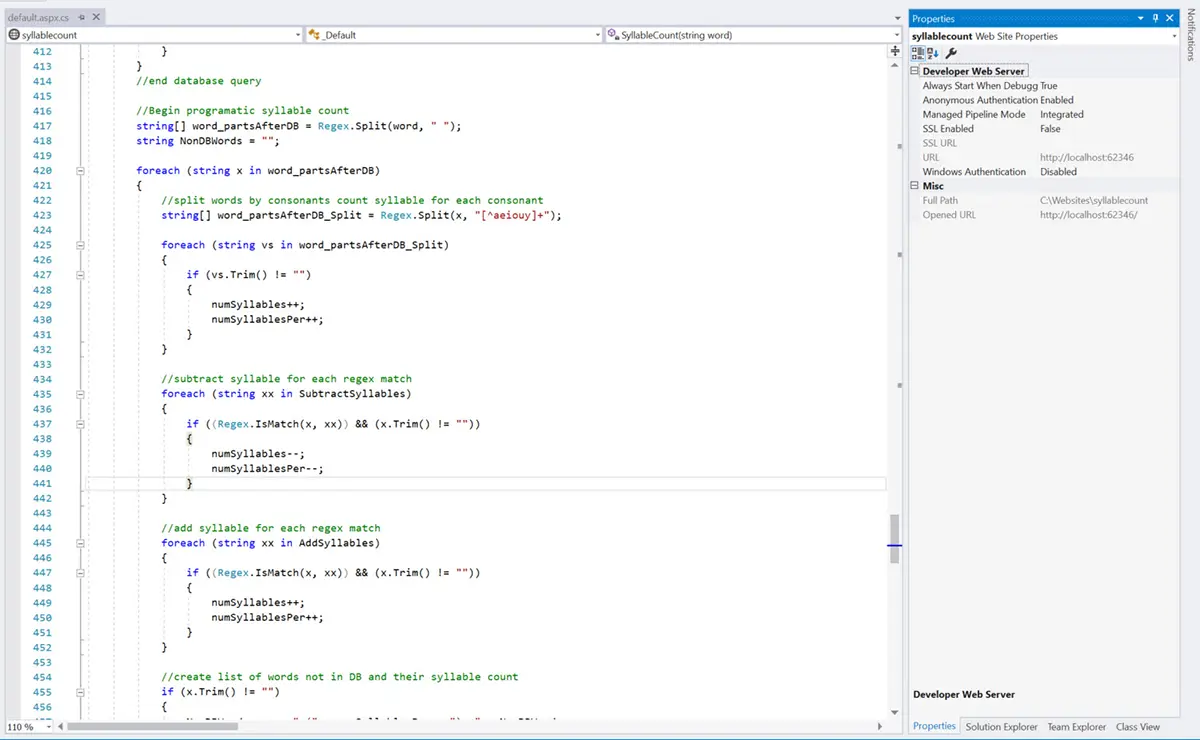Close the default.aspx.cs tab

tap(95, 18)
